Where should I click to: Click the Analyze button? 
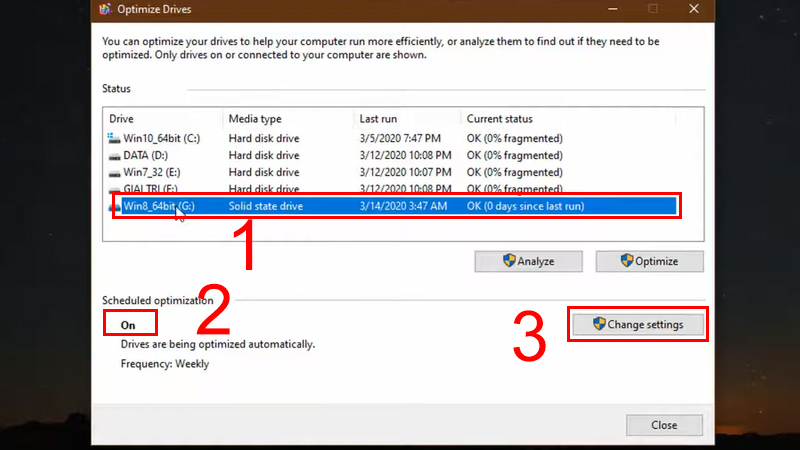point(528,261)
